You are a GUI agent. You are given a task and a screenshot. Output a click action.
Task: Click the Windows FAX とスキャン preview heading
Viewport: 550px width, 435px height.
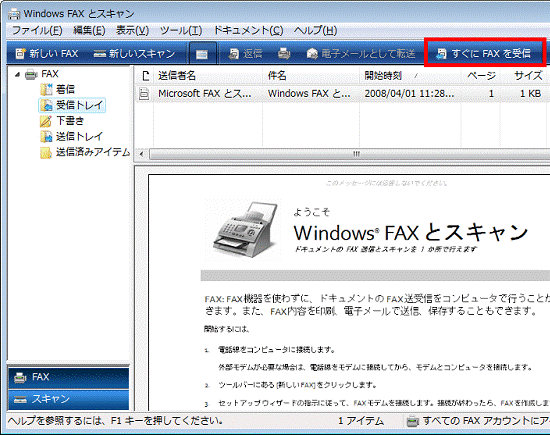[x=411, y=232]
